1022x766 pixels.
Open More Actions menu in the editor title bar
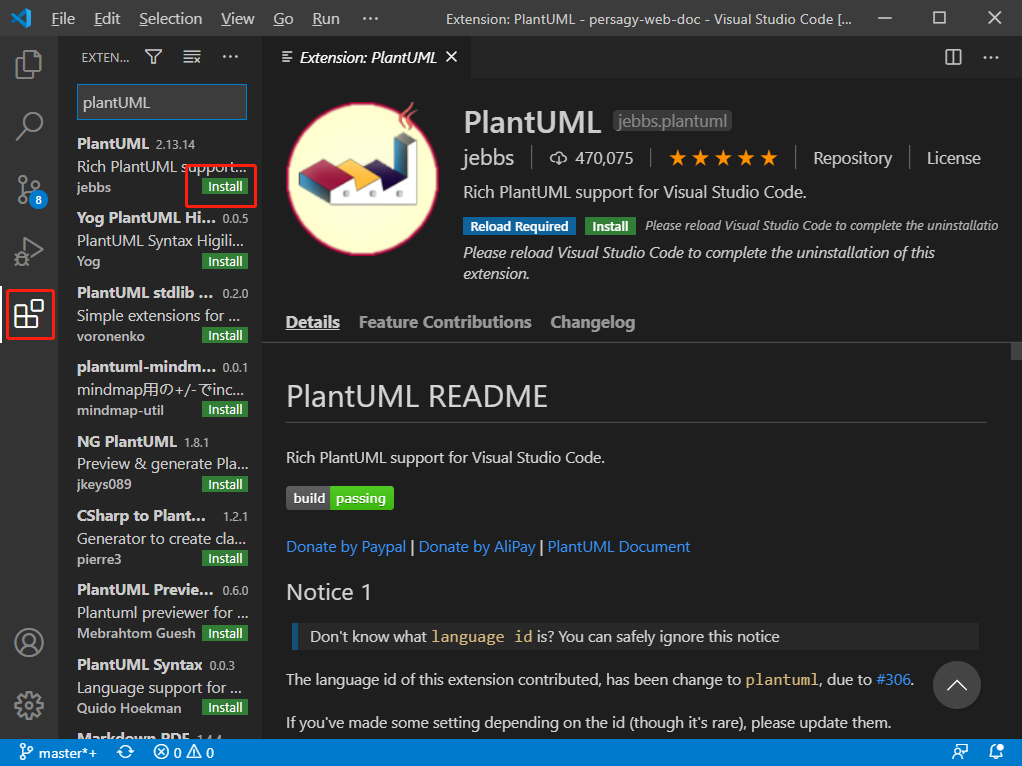click(x=993, y=57)
